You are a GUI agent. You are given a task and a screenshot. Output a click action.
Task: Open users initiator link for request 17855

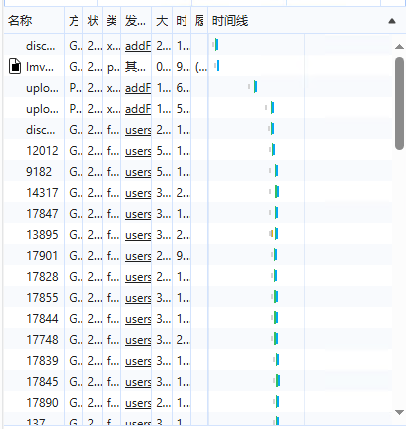(138, 298)
